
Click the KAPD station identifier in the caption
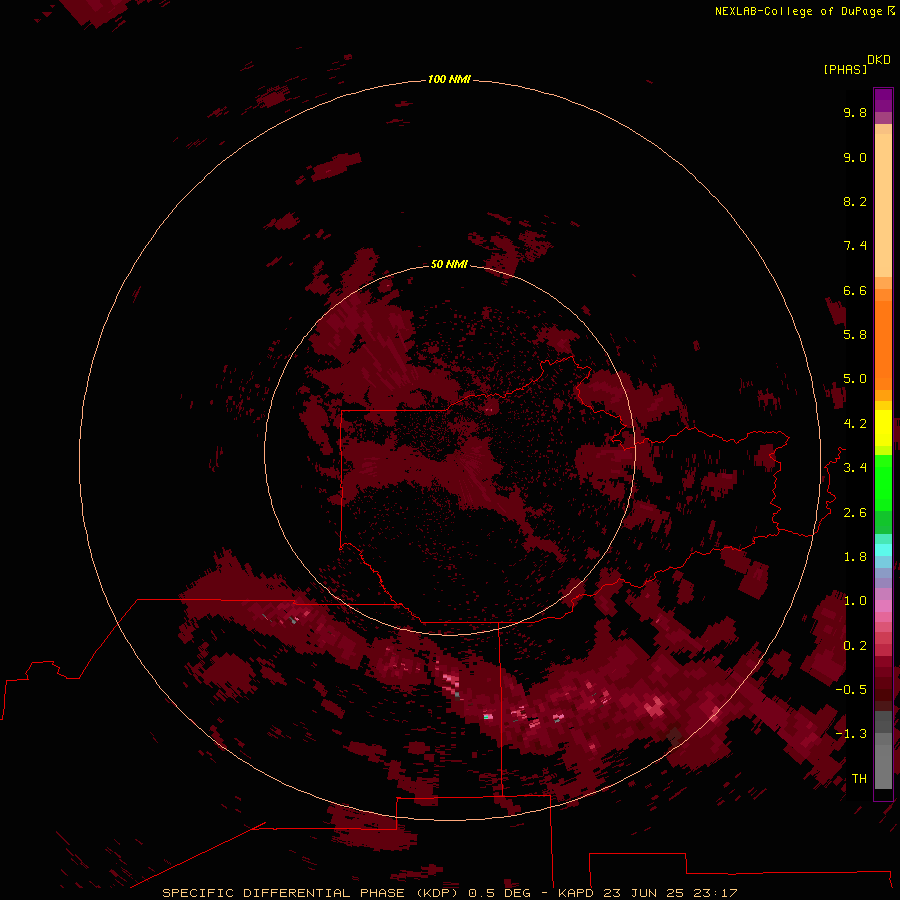pos(576,893)
